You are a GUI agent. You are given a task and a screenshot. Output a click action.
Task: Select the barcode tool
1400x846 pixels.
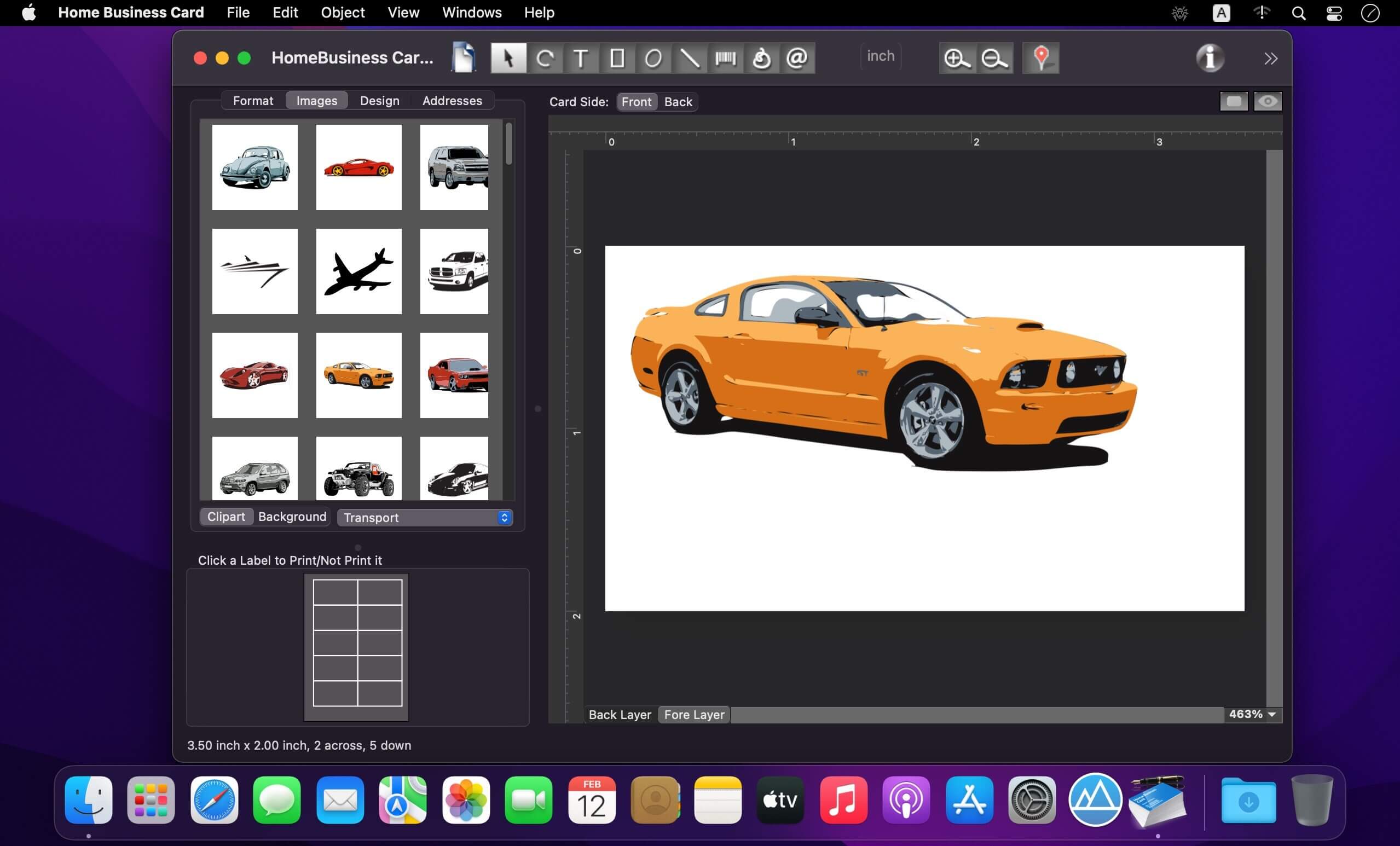[726, 58]
